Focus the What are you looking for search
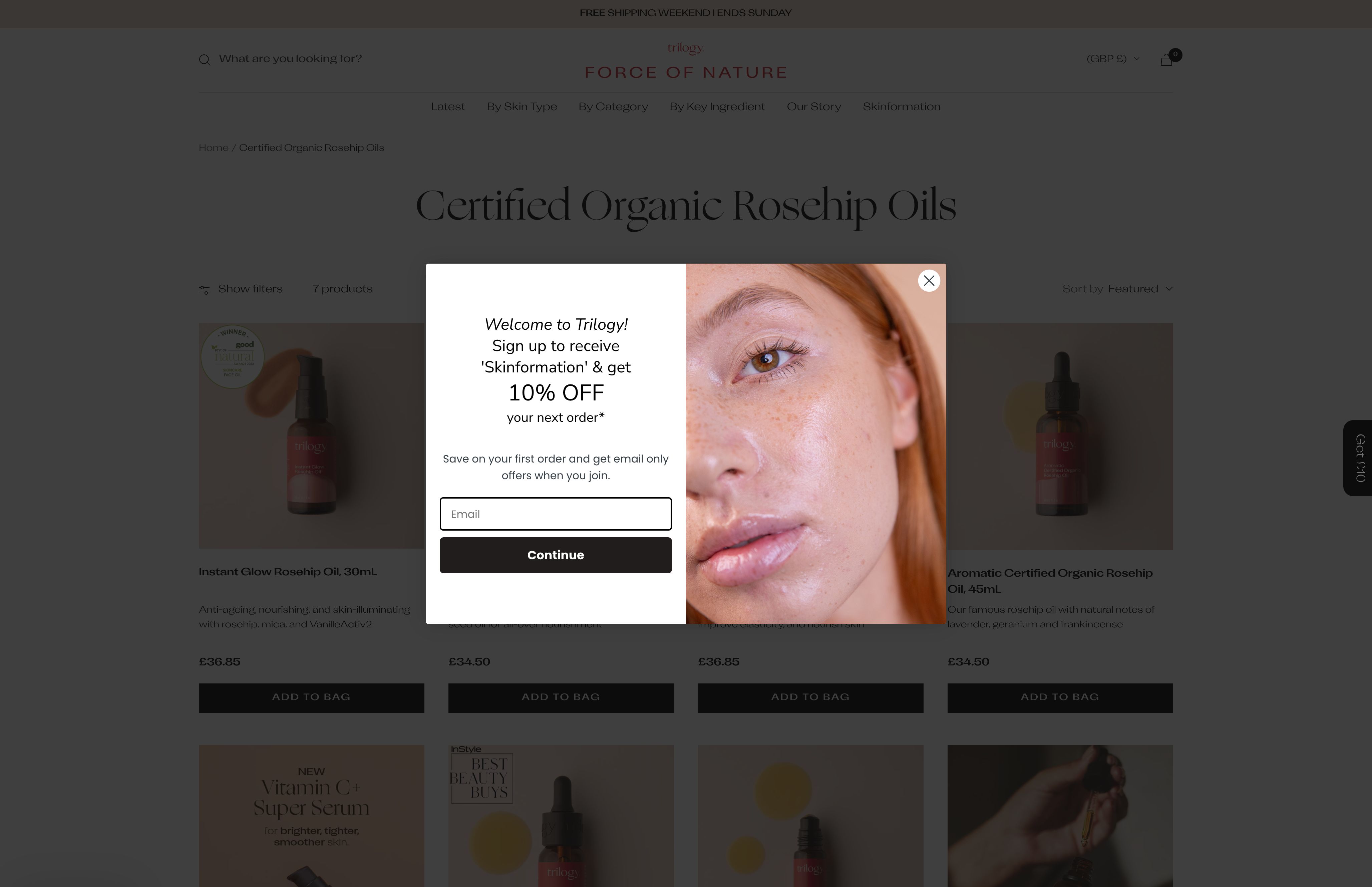This screenshot has width=1372, height=887. coord(290,59)
